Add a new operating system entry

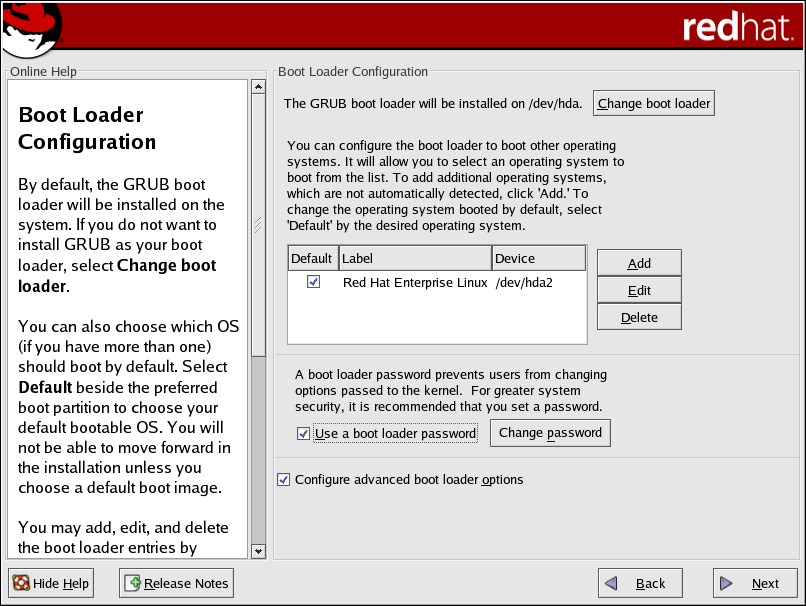point(639,263)
